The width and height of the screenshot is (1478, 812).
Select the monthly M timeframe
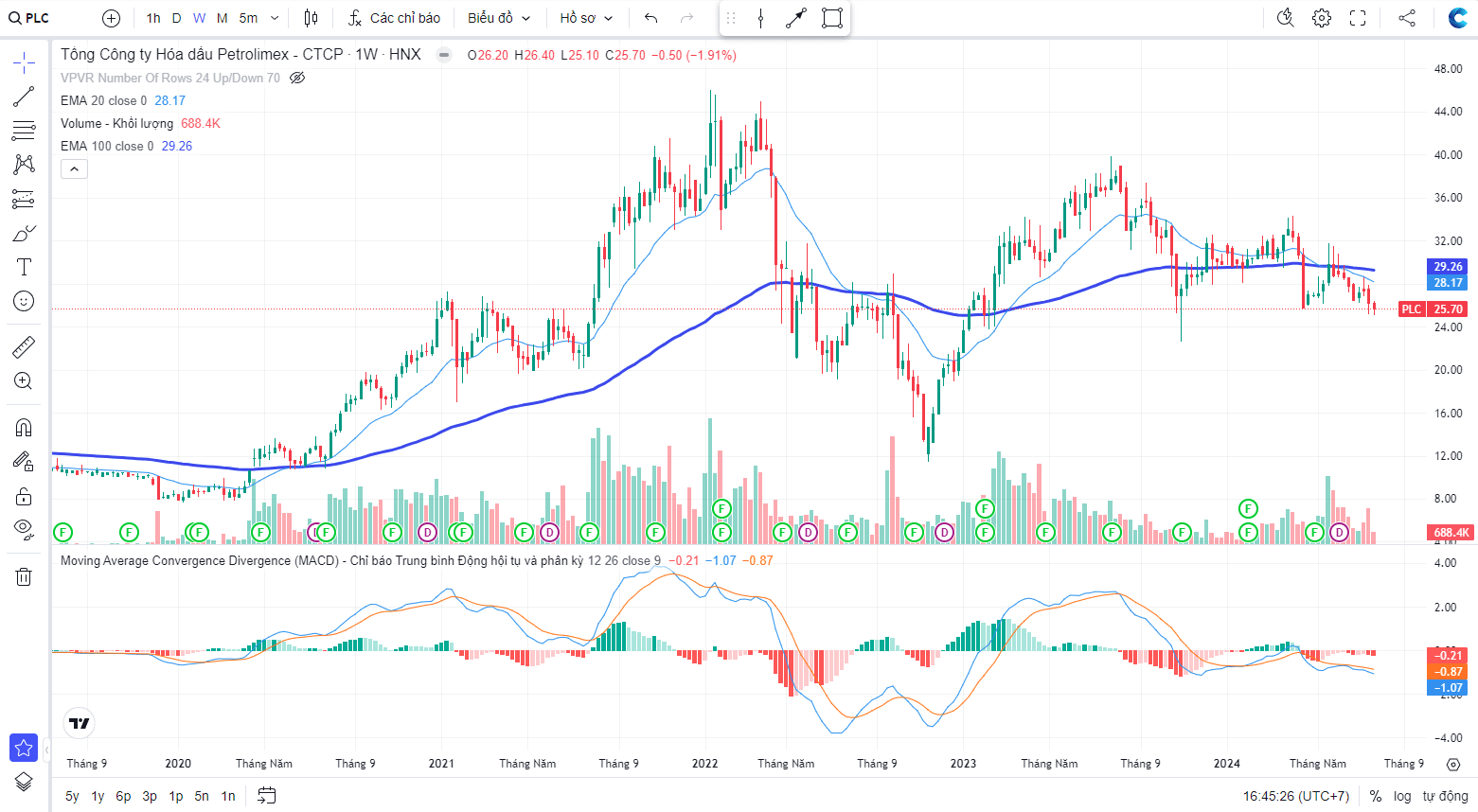point(222,18)
